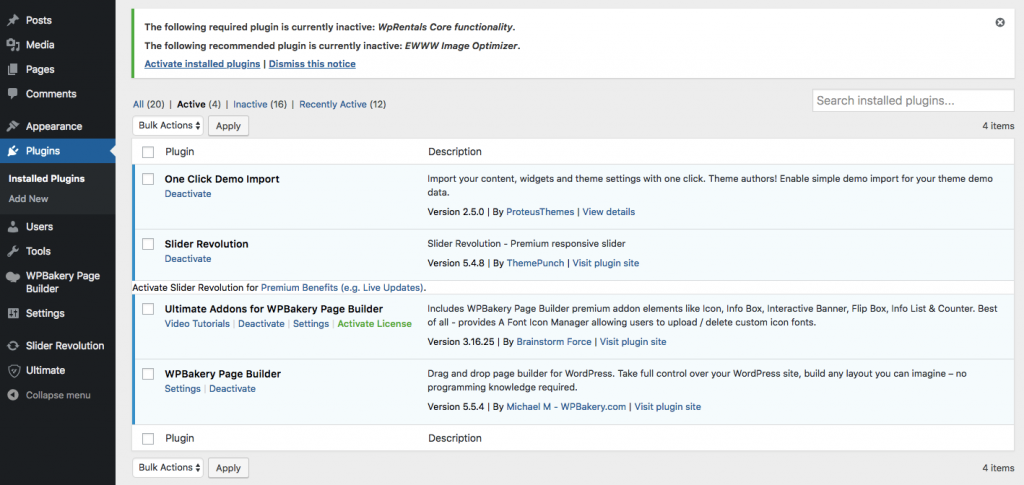Click the Plugins plug icon
1024x485 pixels.
[12, 151]
